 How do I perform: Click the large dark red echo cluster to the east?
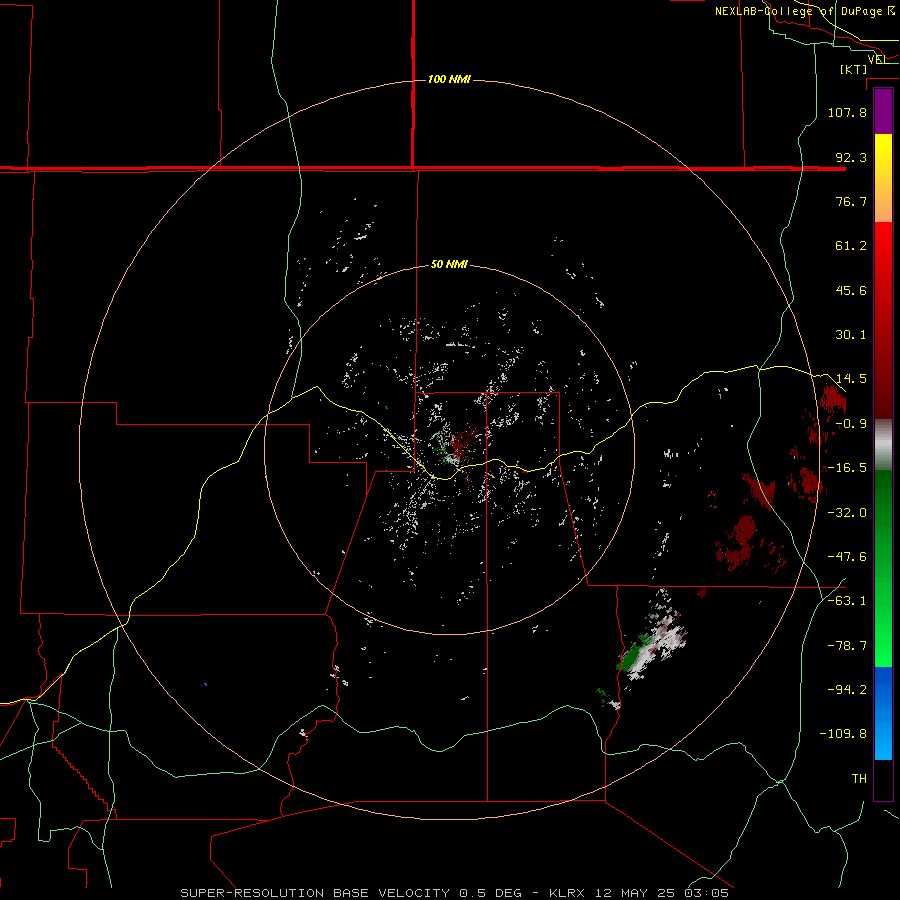click(x=738, y=542)
